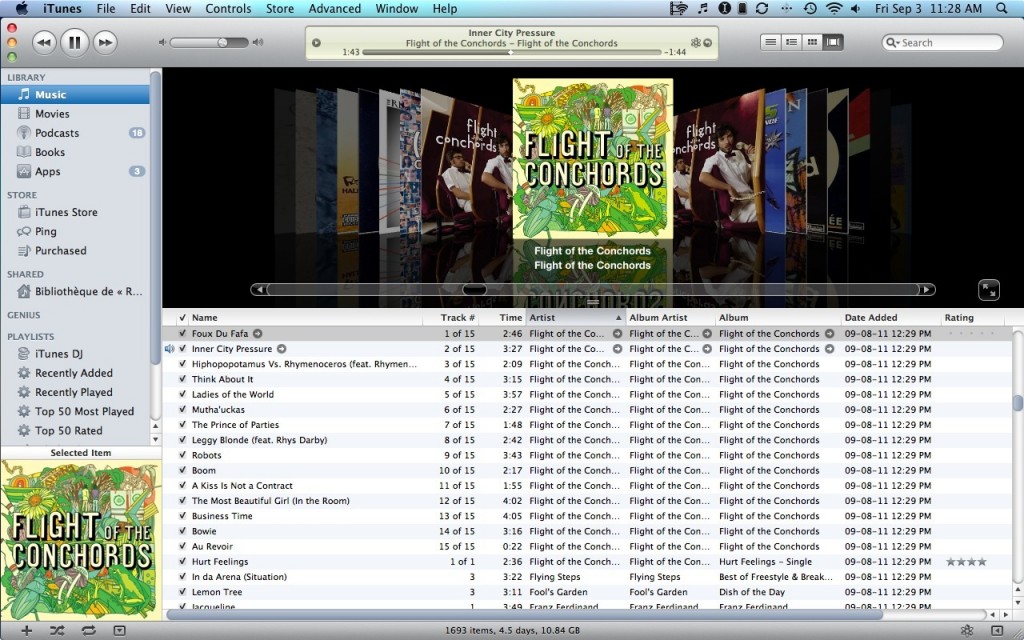Open the File menu
The height and width of the screenshot is (640, 1024).
coord(106,8)
